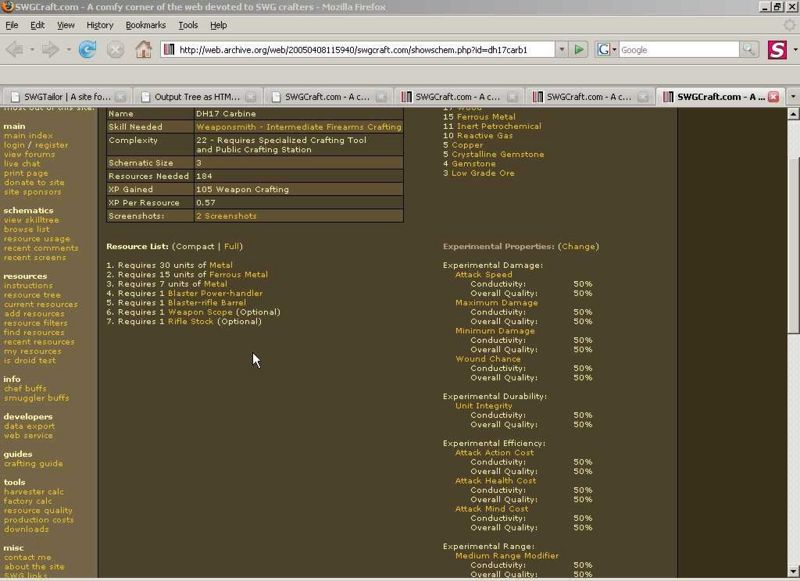Open the Bookmarks menu
This screenshot has height=581, width=800.
[145, 25]
